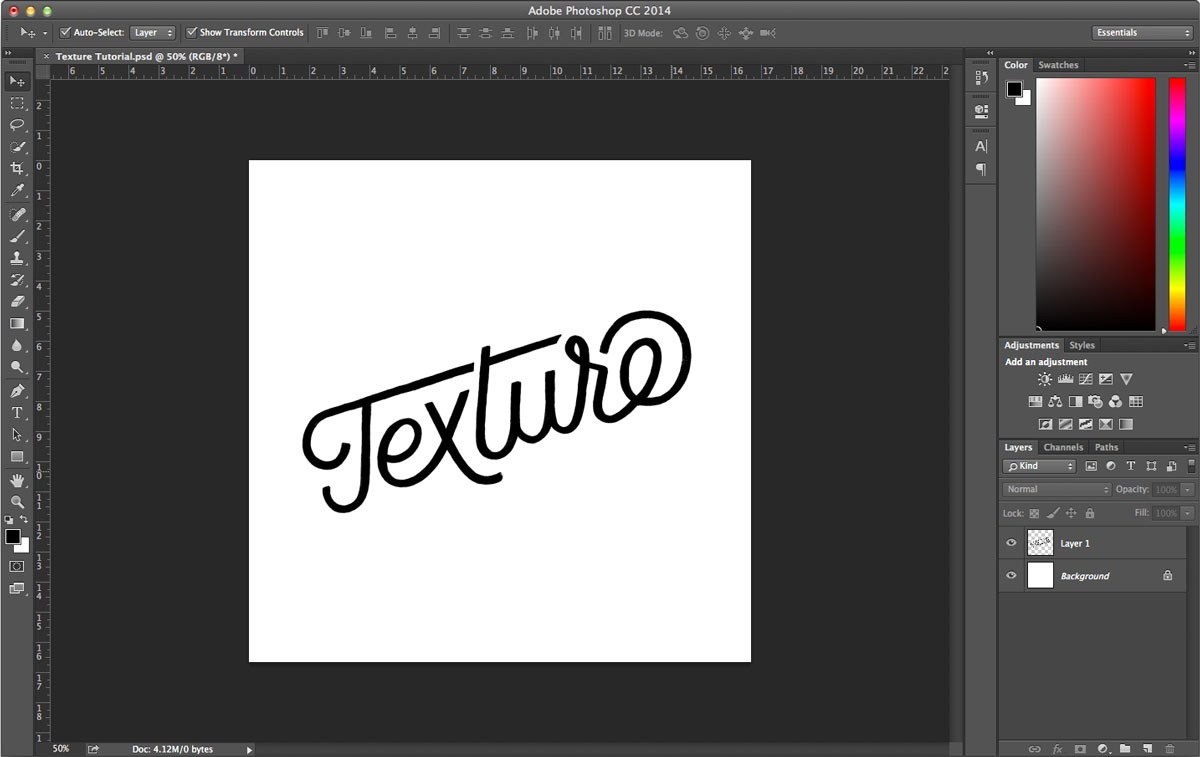Image resolution: width=1200 pixels, height=757 pixels.
Task: Click the Lock All padlock button
Action: [x=1089, y=513]
